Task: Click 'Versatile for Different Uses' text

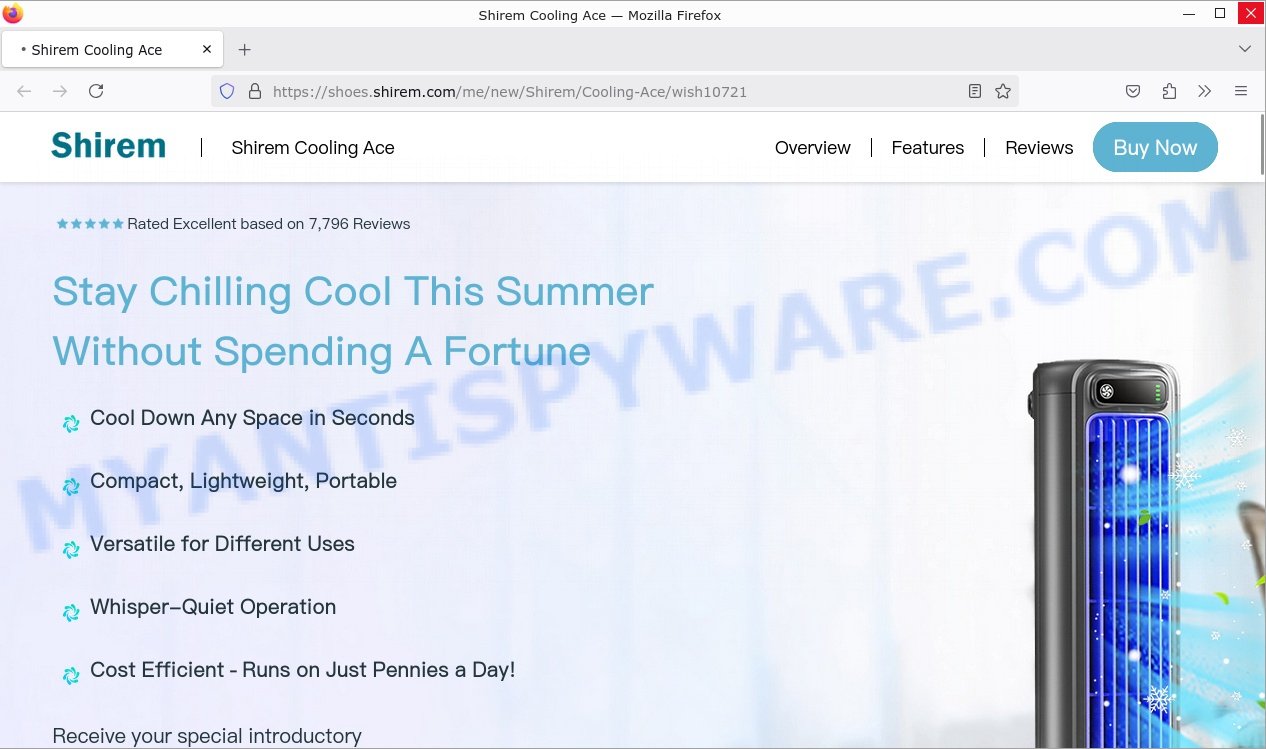Action: [222, 544]
